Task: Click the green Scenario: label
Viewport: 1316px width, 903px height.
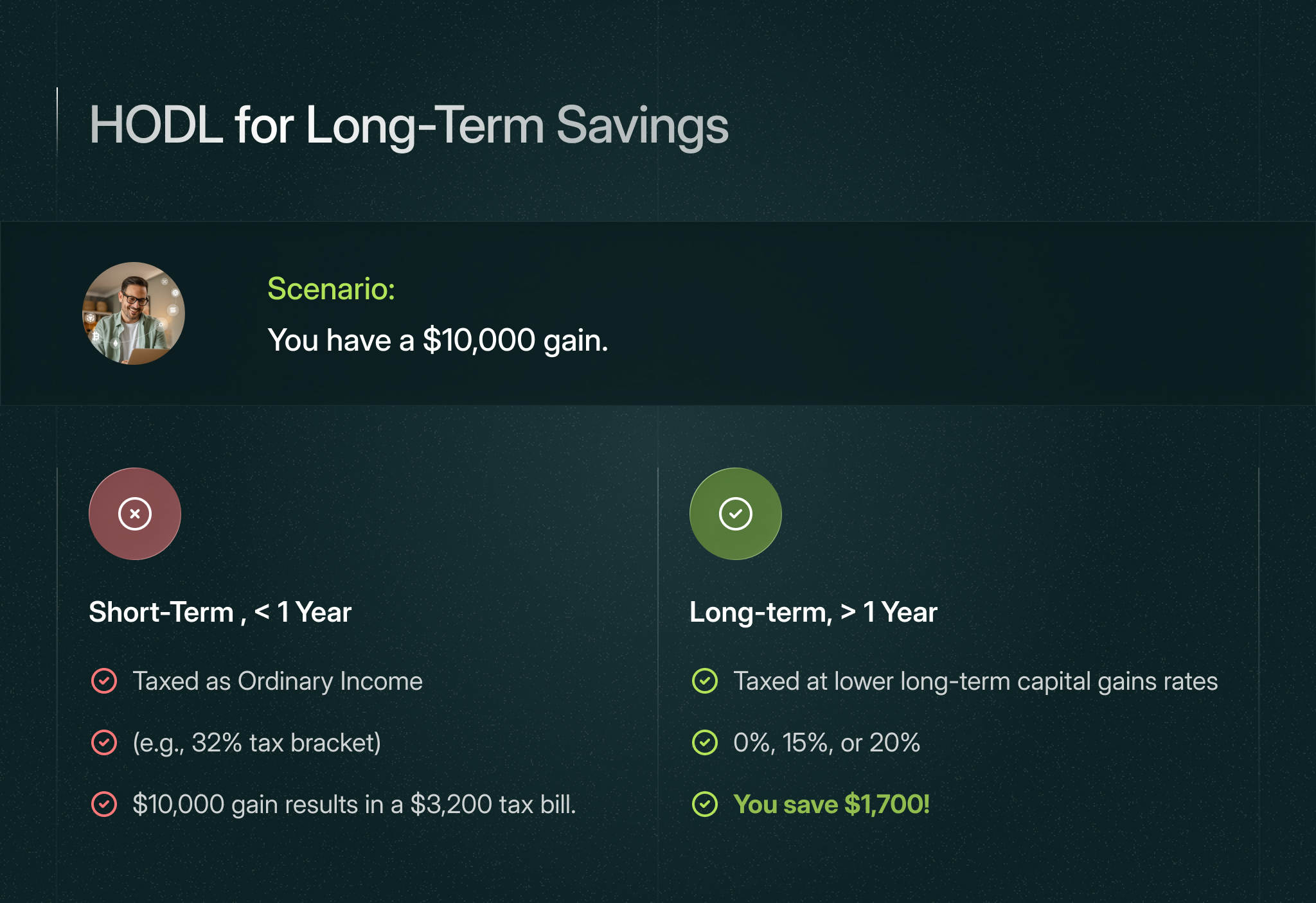Action: pos(331,288)
